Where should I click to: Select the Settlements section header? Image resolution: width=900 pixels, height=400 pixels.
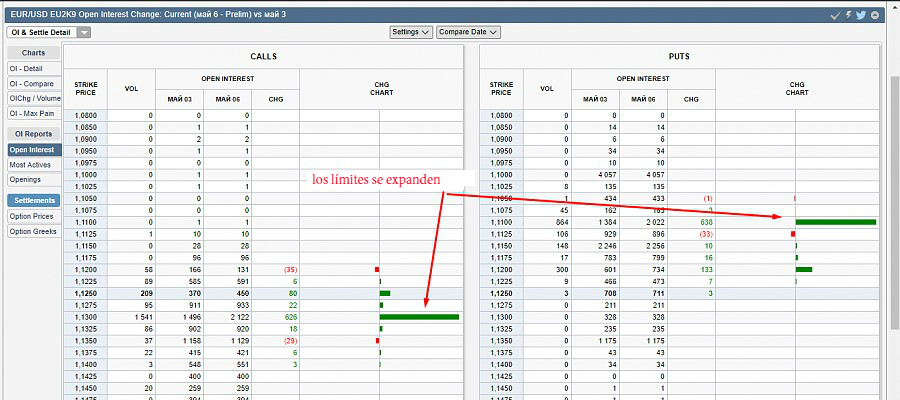coord(33,200)
